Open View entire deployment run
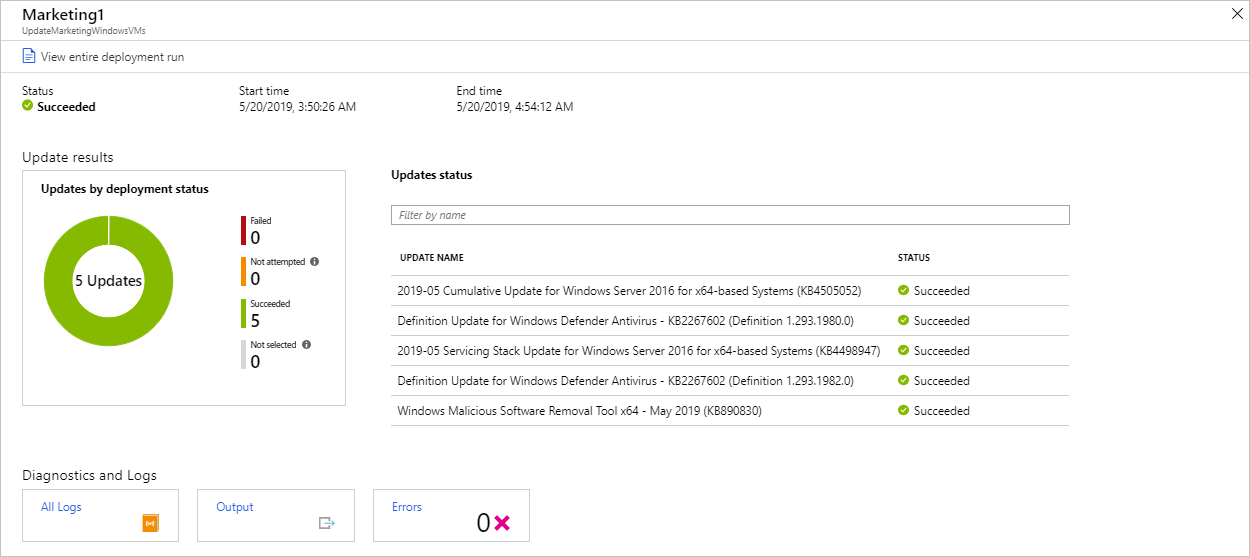This screenshot has height=557, width=1250. (112, 57)
